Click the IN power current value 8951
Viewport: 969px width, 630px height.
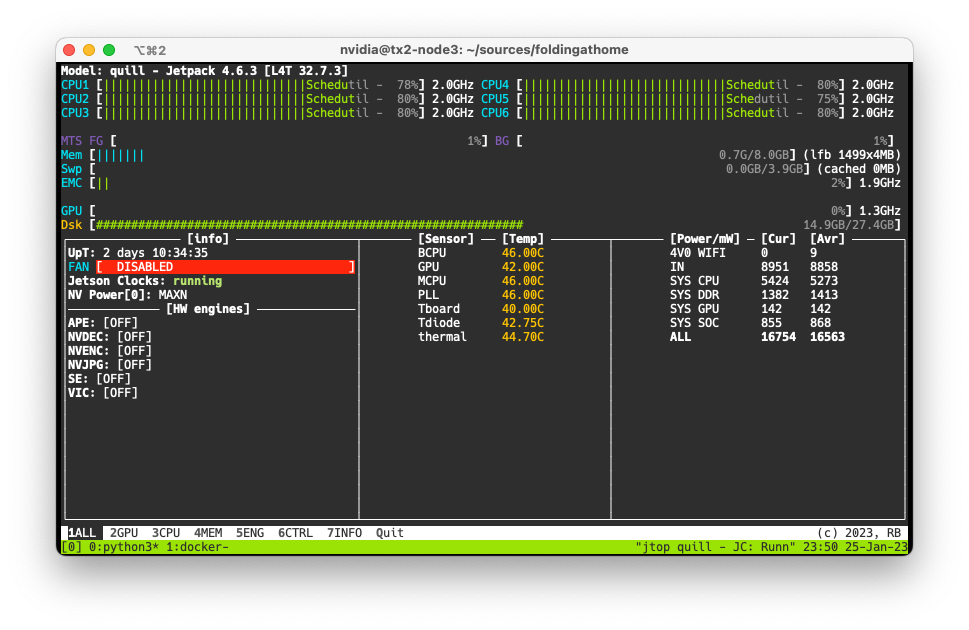[x=775, y=267]
